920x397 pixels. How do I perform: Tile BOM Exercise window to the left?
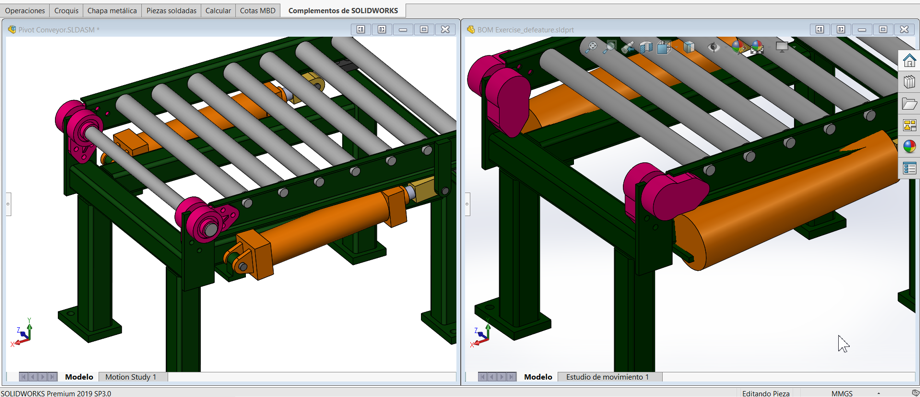point(820,29)
